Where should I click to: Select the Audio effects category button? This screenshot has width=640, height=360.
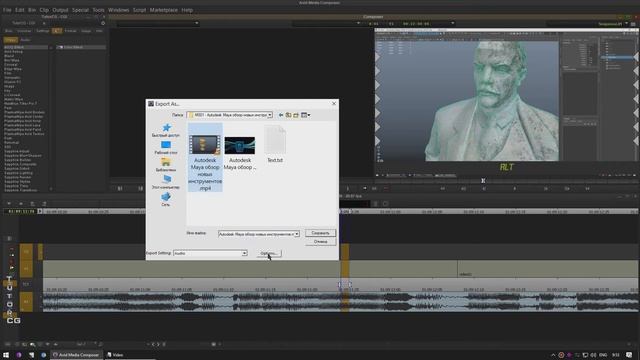(25, 40)
